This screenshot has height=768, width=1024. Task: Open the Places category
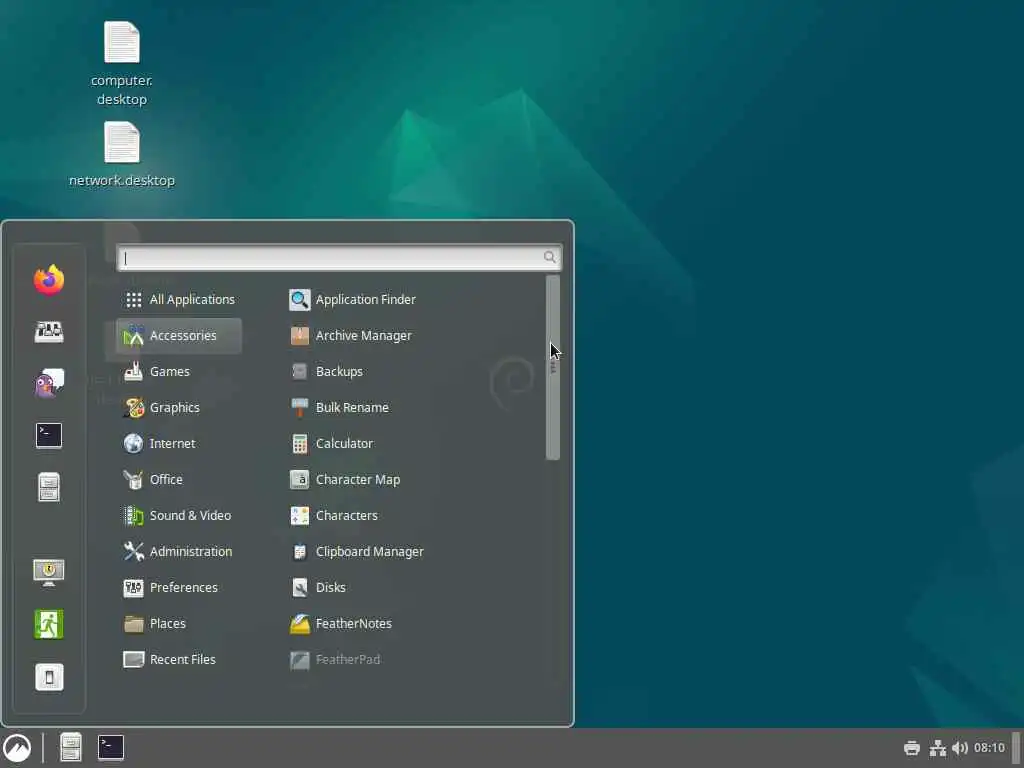click(x=179, y=623)
